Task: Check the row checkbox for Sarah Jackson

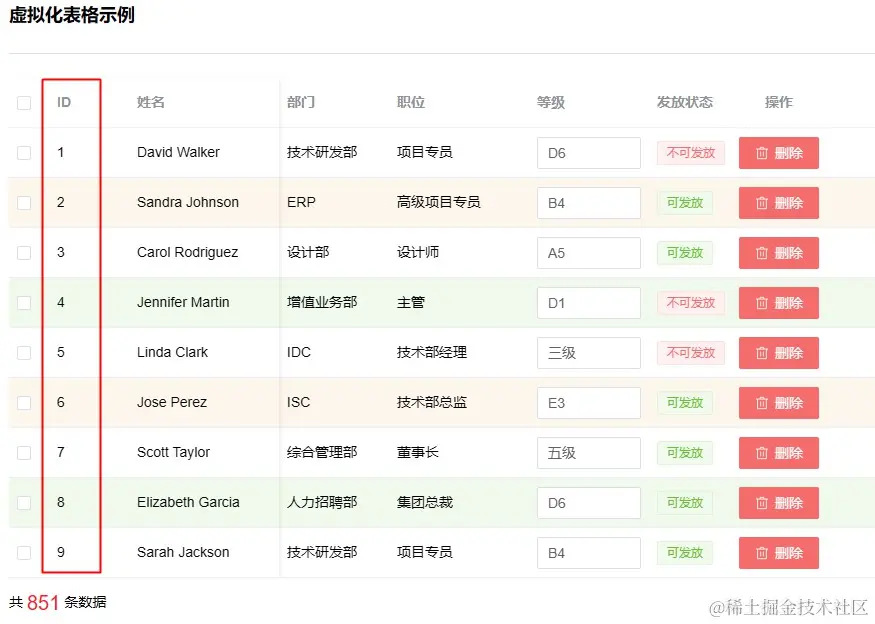Action: pyautogui.click(x=24, y=553)
